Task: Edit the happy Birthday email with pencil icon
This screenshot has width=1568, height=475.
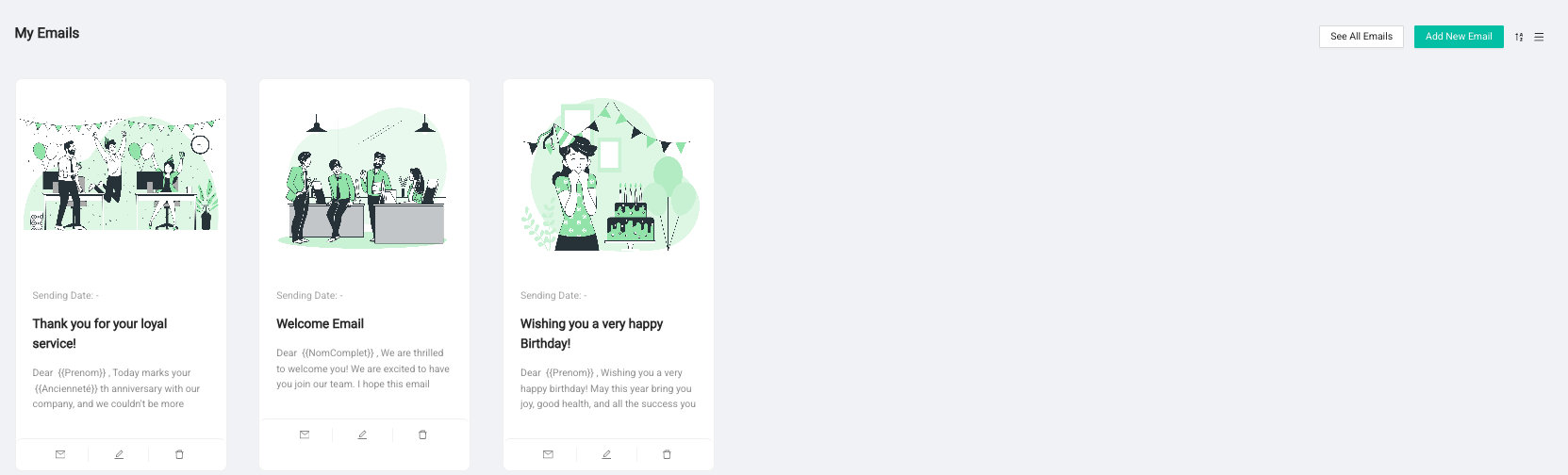Action: 606,454
